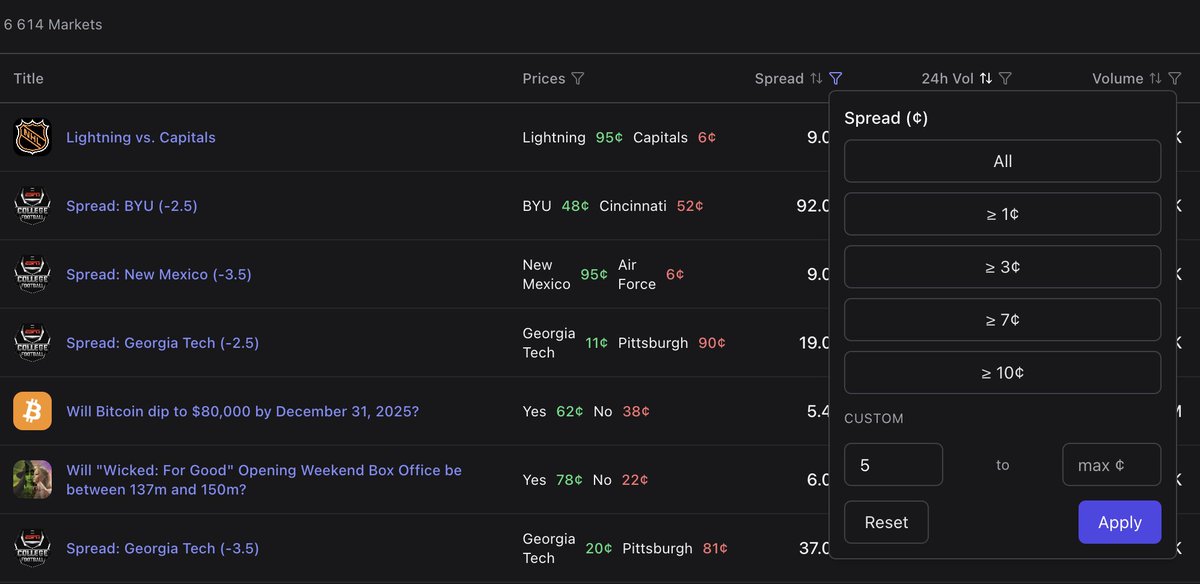Screen dimensions: 1200x584
Task: Open the 24h Vol filter funnel
Action: point(1006,79)
